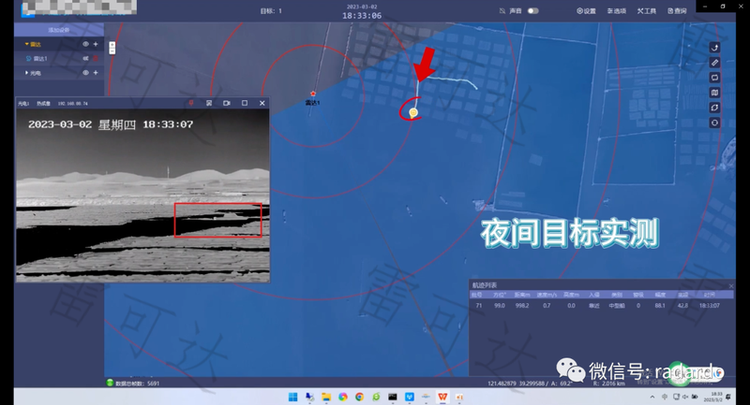Toggle the 声音 sound switch
This screenshot has height=405, width=750.
(x=533, y=11)
